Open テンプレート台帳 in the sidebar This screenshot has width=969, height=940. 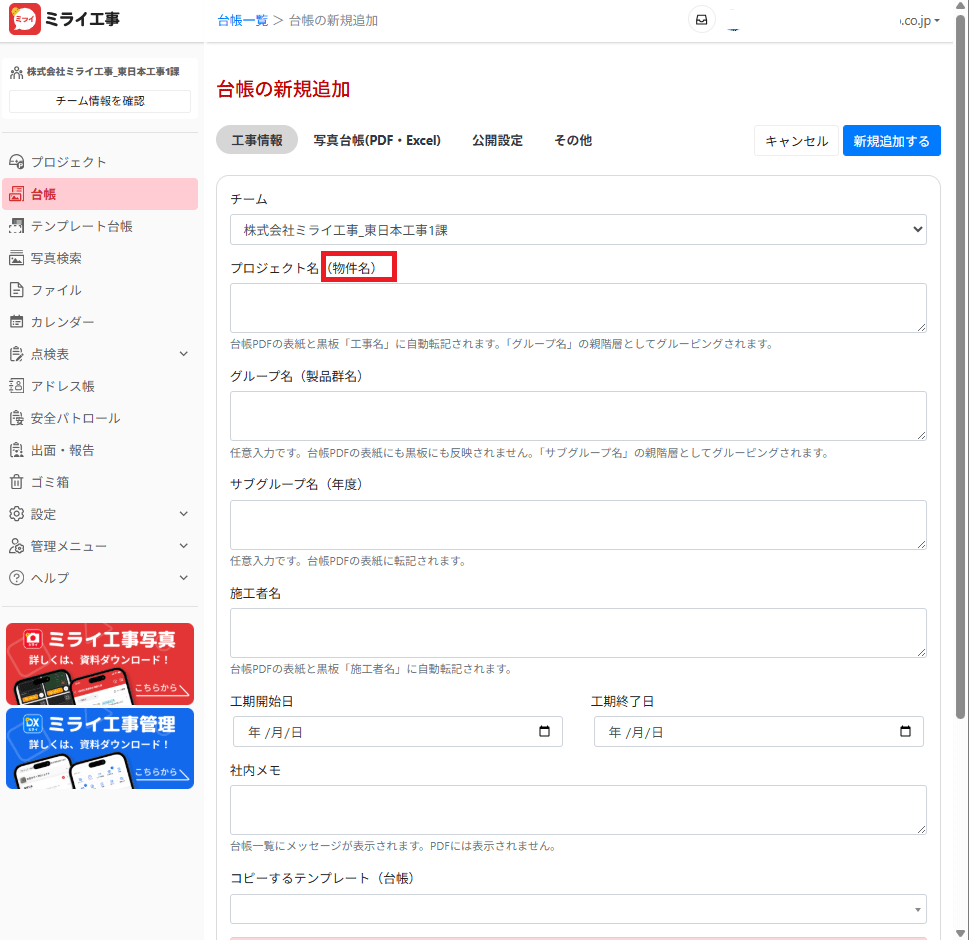point(81,226)
